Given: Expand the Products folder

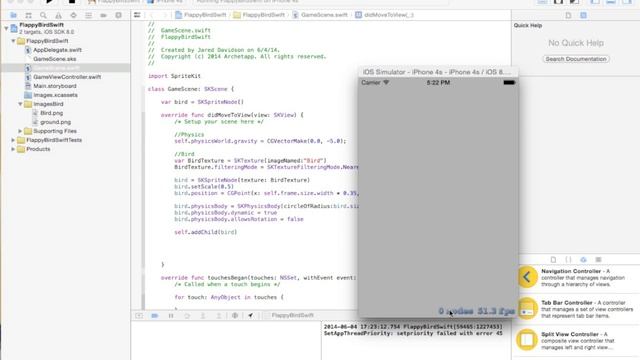Looking at the screenshot, I should click(x=13, y=149).
